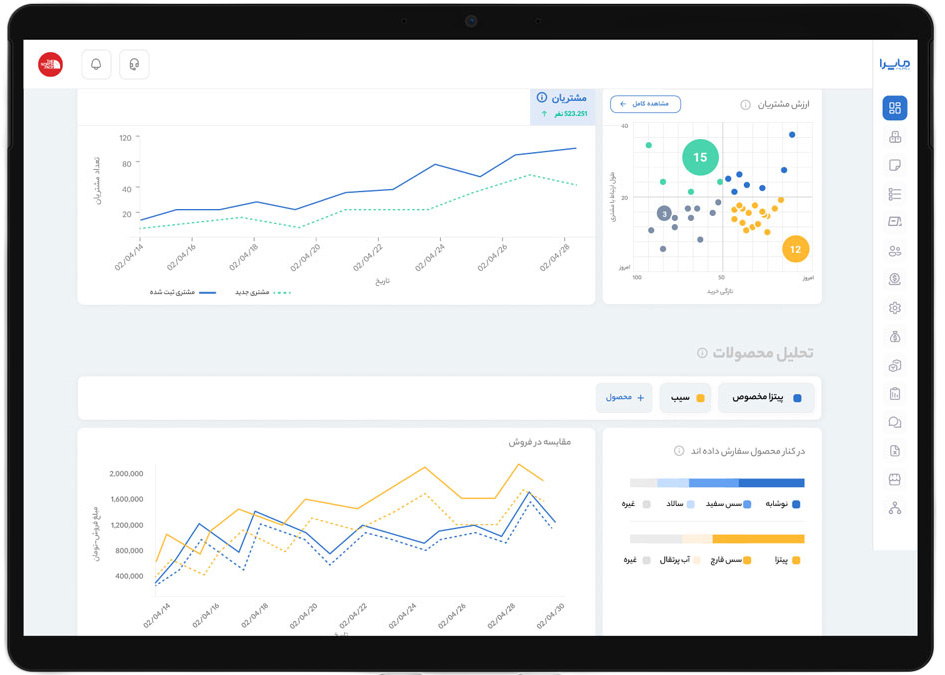Screen dimensions: 945x675
Task: Open the money bag icon in sidebar
Action: (x=894, y=337)
